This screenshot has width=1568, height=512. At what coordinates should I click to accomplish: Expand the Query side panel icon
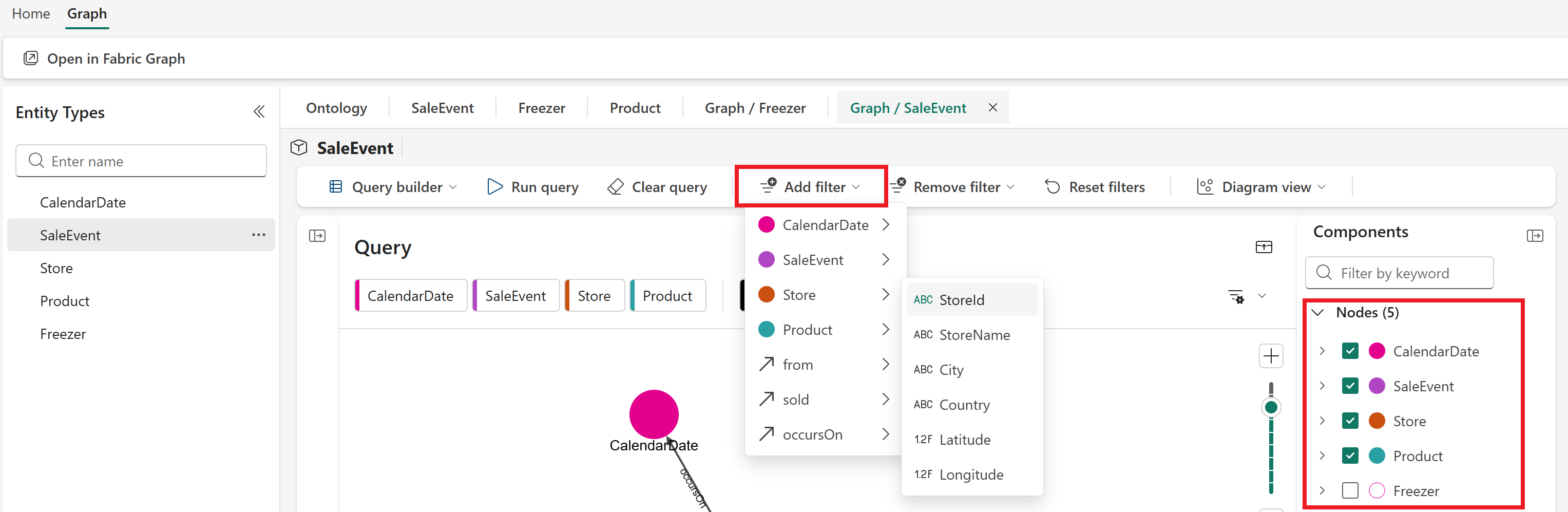click(317, 236)
